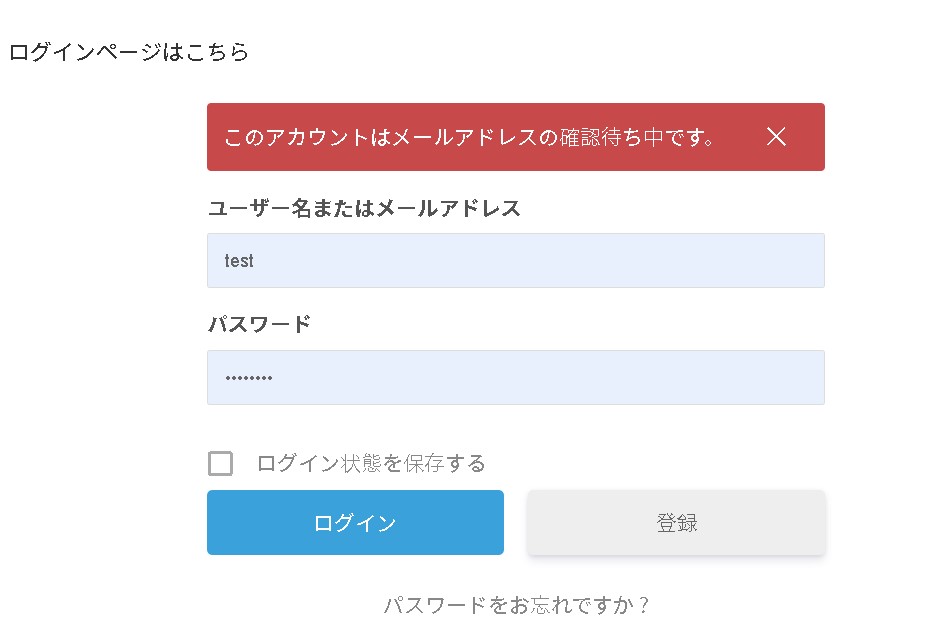Image resolution: width=935 pixels, height=633 pixels.
Task: Click the email confirmation pending error message
Action: pos(470,138)
